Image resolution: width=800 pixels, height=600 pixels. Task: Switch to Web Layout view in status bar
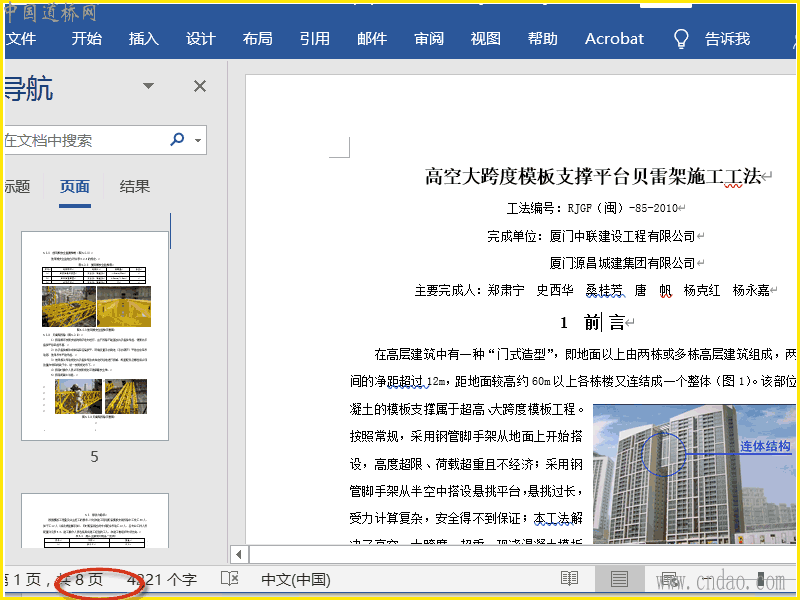(x=668, y=579)
